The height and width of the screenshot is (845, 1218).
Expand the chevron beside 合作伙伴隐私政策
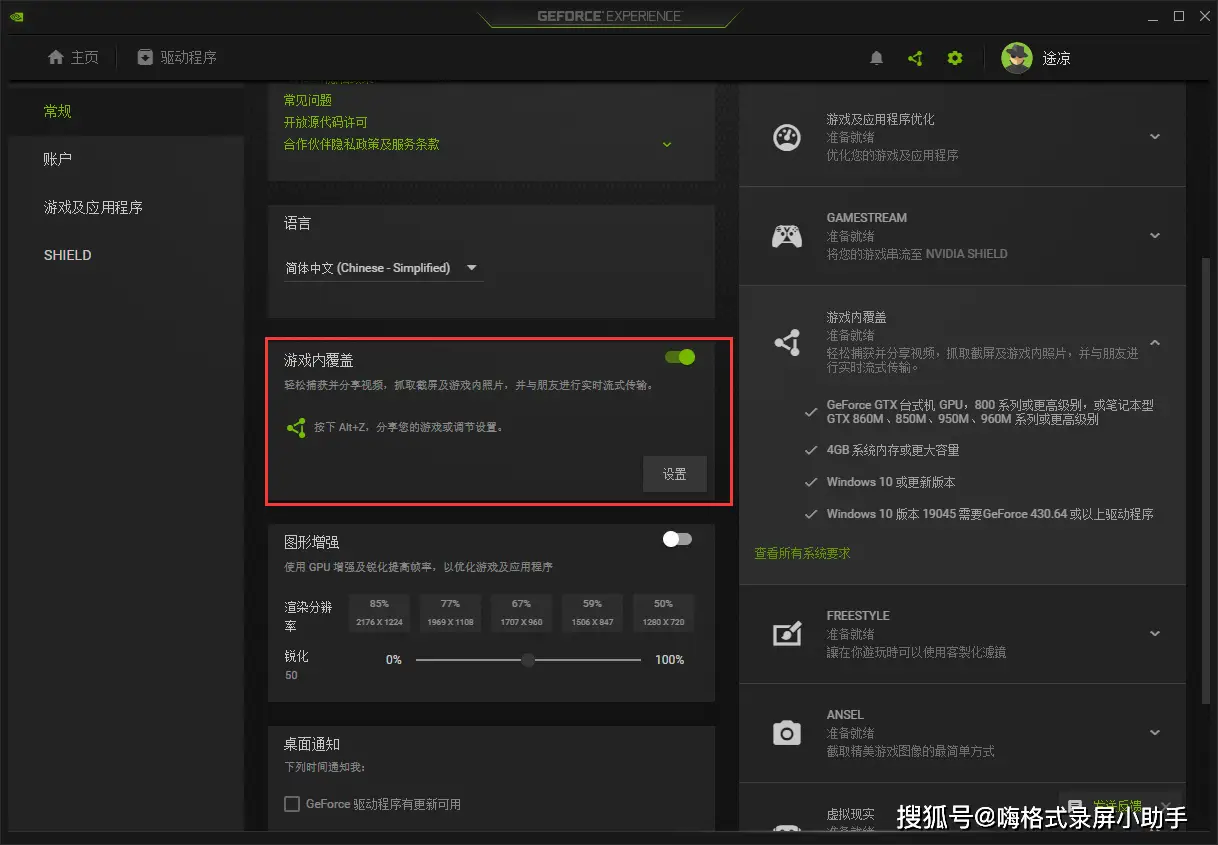tap(667, 144)
